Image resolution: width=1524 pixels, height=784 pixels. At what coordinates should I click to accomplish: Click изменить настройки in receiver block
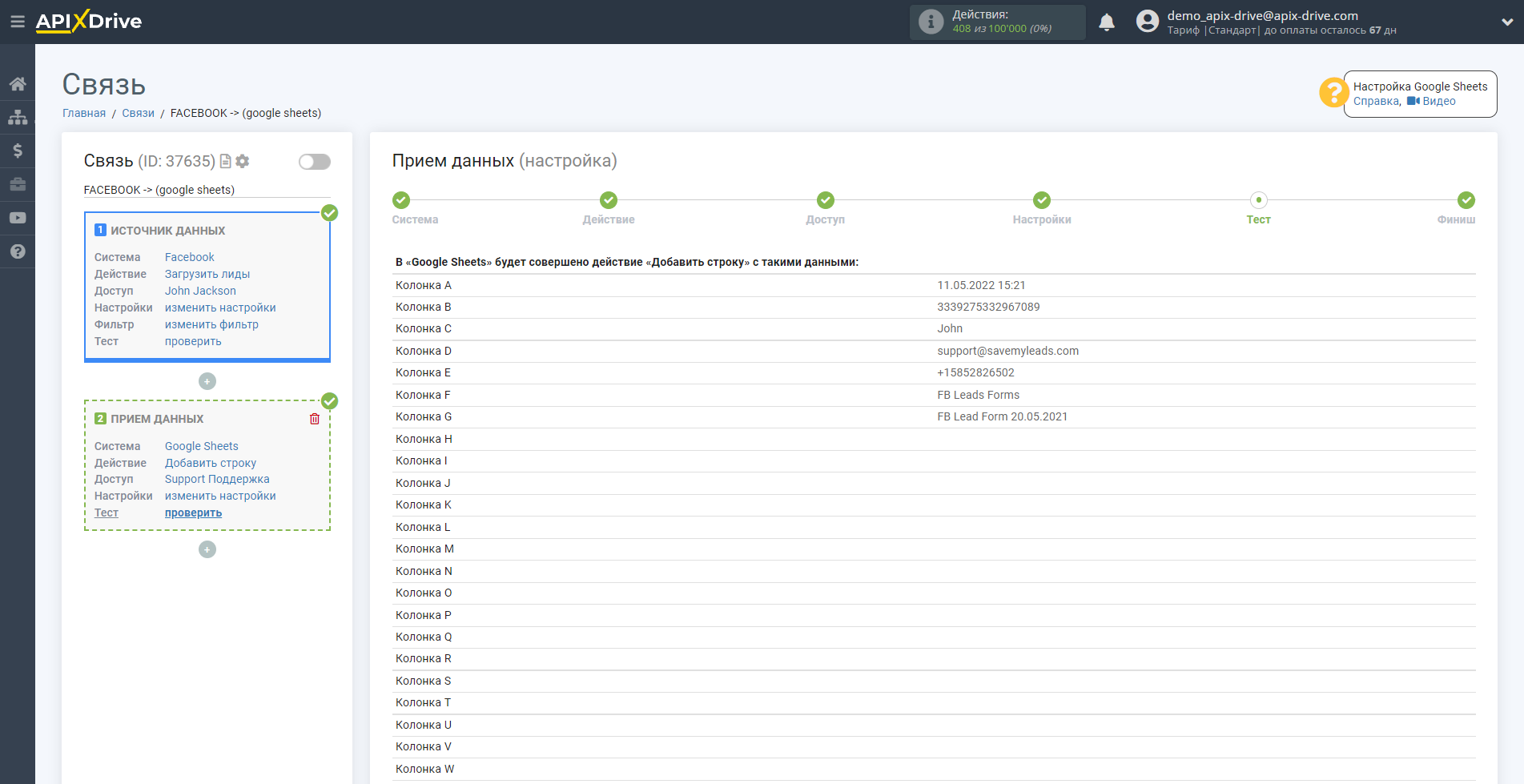(220, 496)
